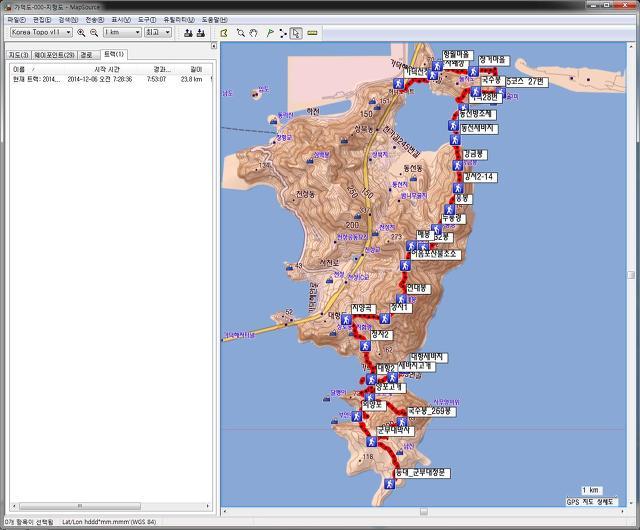Click the hiker waypoint icon beside 정거마을
The image size is (640, 530).
pos(473,71)
